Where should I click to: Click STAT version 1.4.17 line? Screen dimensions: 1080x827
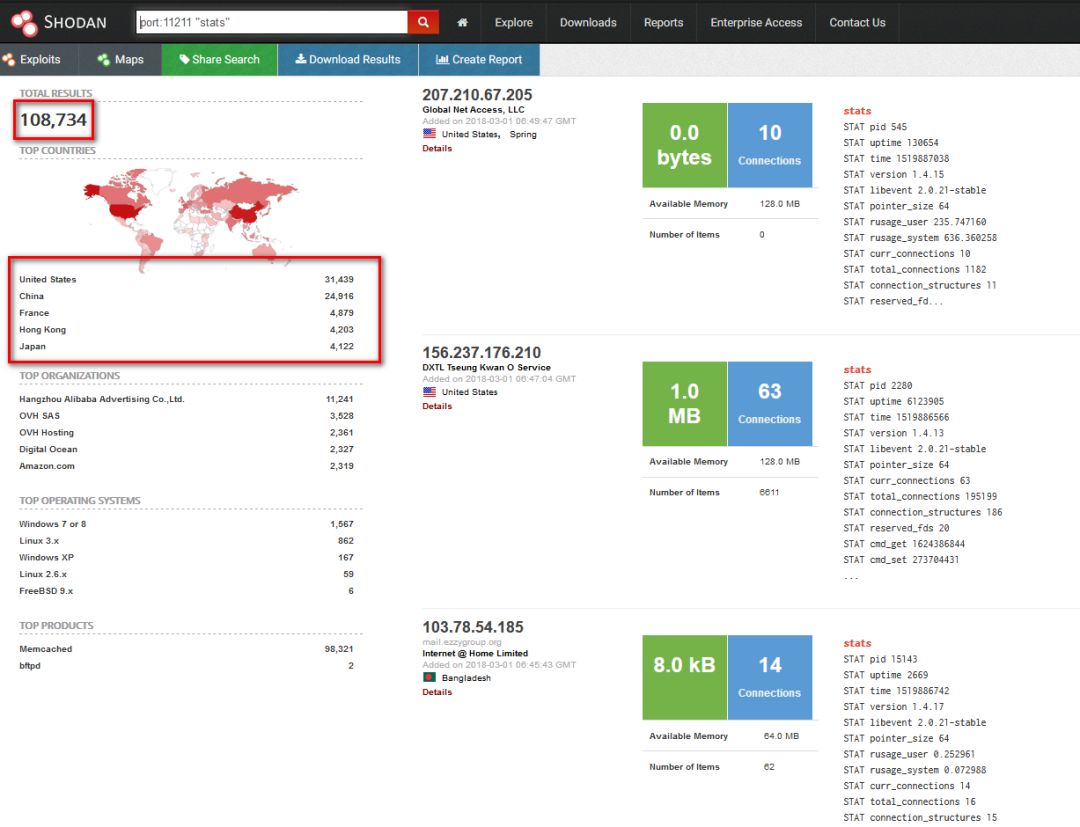point(893,706)
